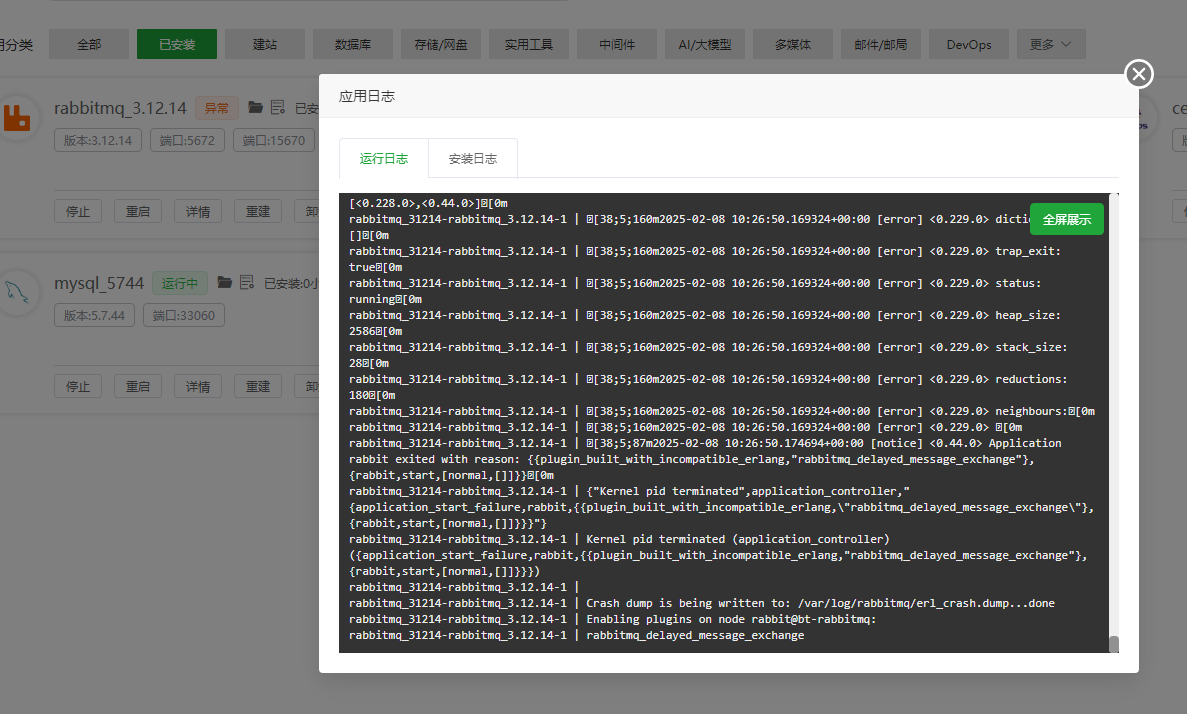Click the rabbitmq 异常 status badge
1187x714 pixels.
[217, 108]
